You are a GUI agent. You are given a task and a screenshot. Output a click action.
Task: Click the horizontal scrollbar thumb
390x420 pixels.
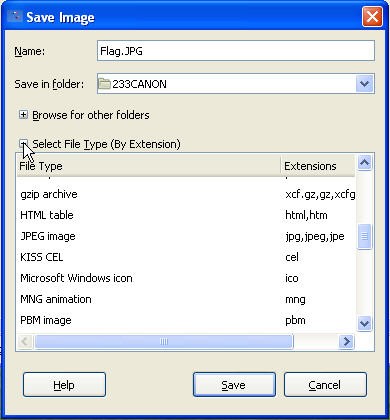[x=164, y=341]
